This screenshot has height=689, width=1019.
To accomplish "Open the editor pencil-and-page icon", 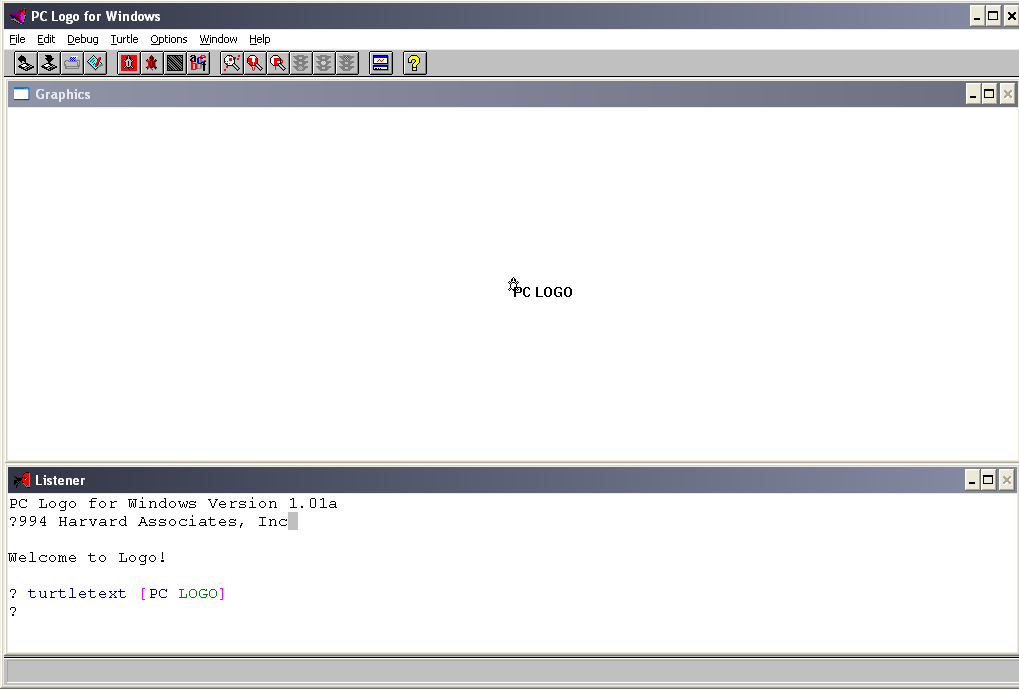I will (95, 64).
